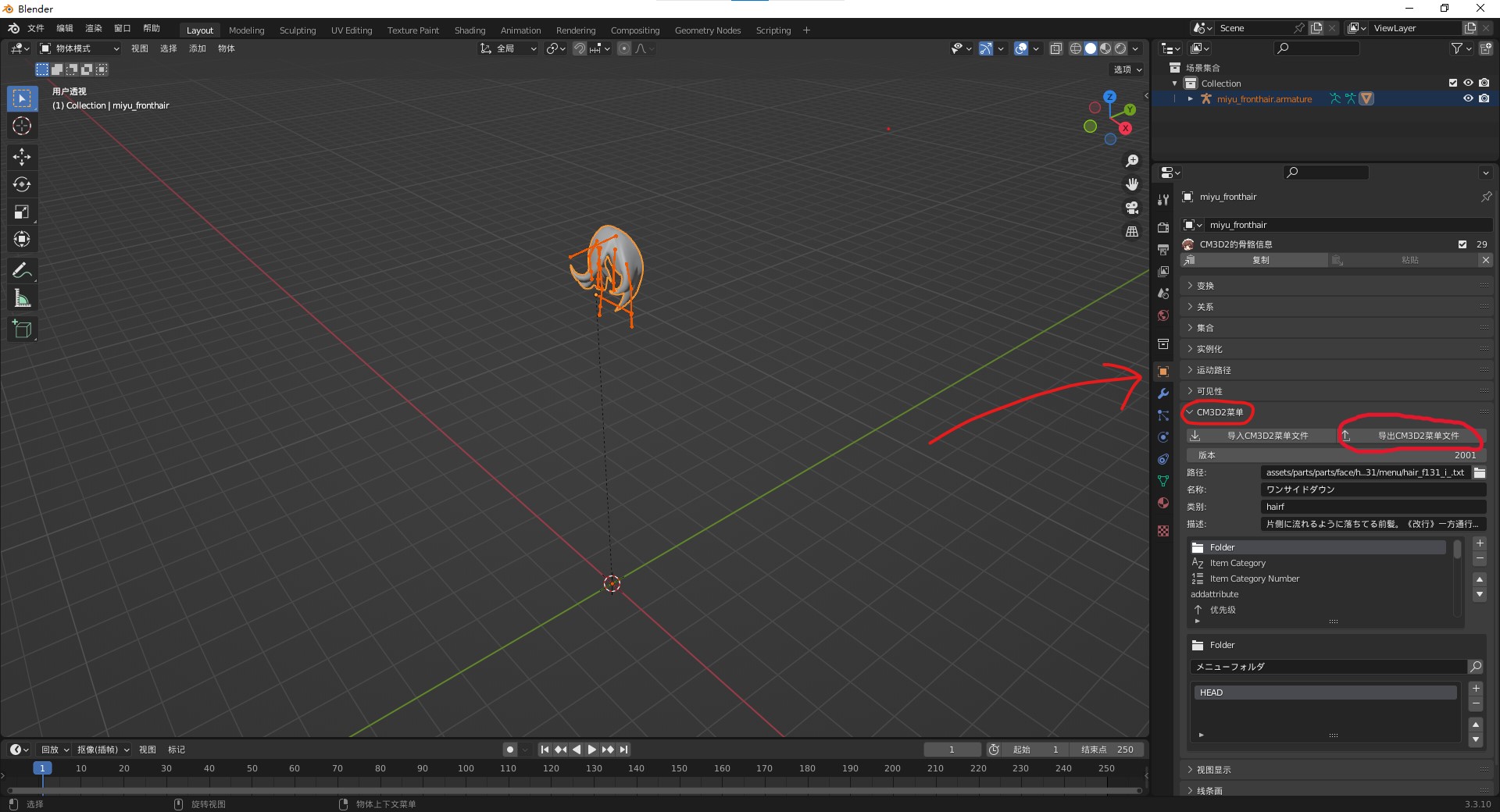Open the Tool properties tab
The image size is (1500, 812).
click(x=1163, y=200)
